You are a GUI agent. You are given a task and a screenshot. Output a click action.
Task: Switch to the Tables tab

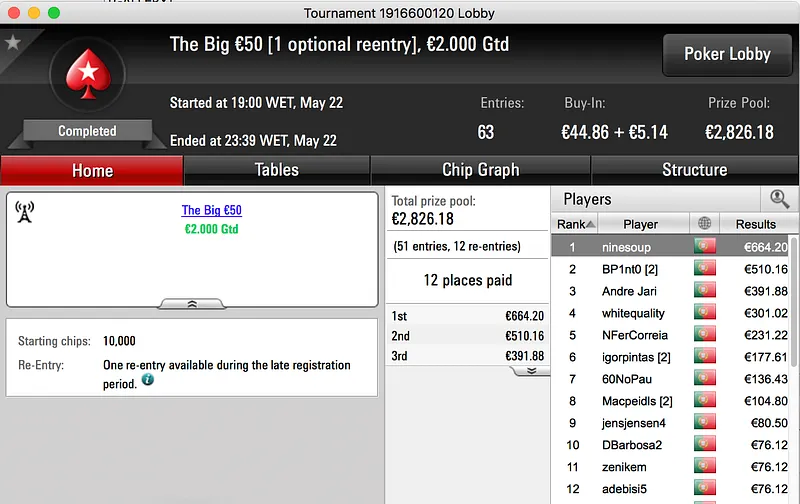[x=277, y=170]
